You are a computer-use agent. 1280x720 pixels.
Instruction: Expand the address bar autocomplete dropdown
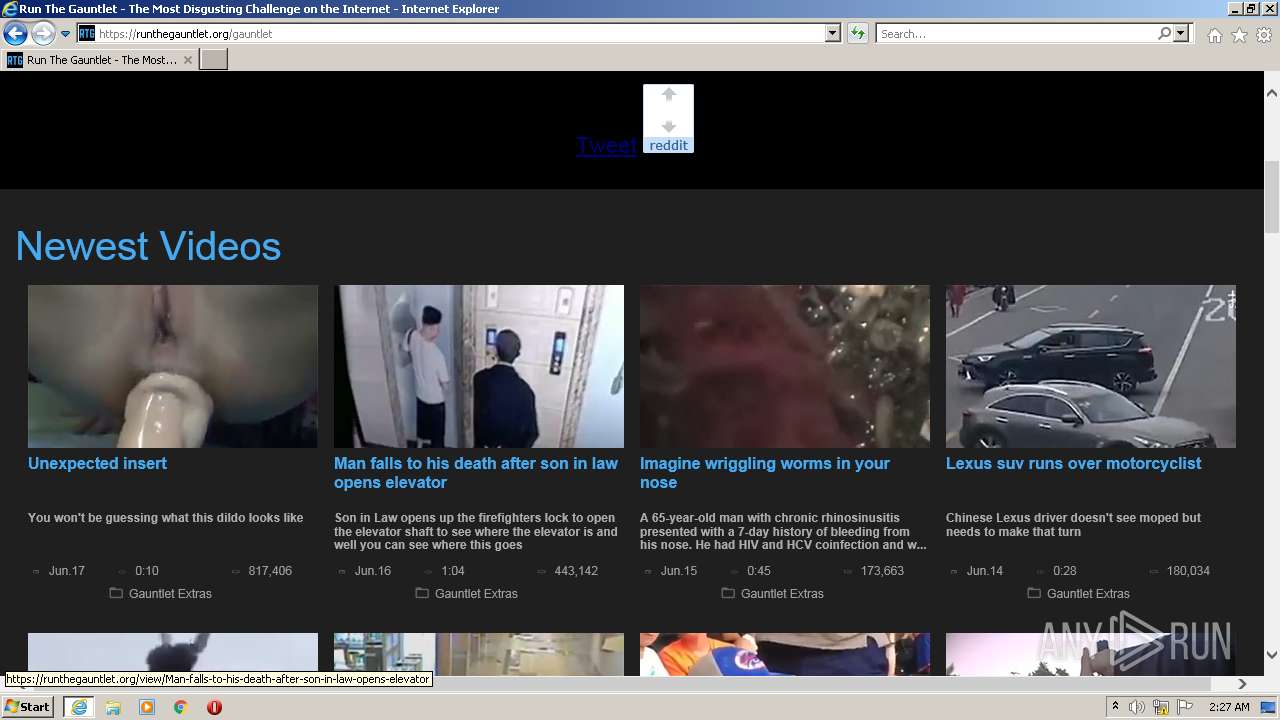point(833,33)
